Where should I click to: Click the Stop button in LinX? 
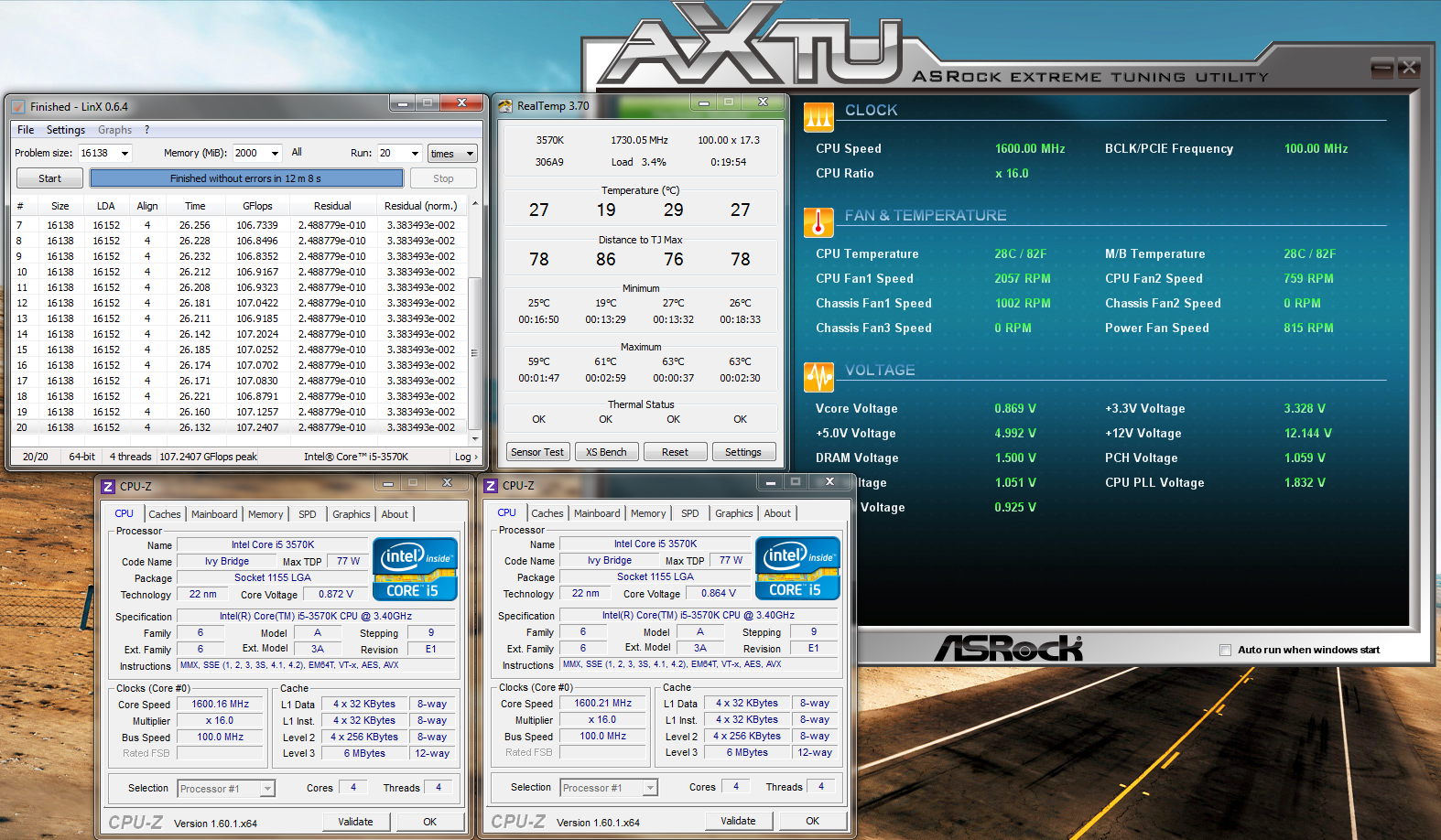pos(443,178)
